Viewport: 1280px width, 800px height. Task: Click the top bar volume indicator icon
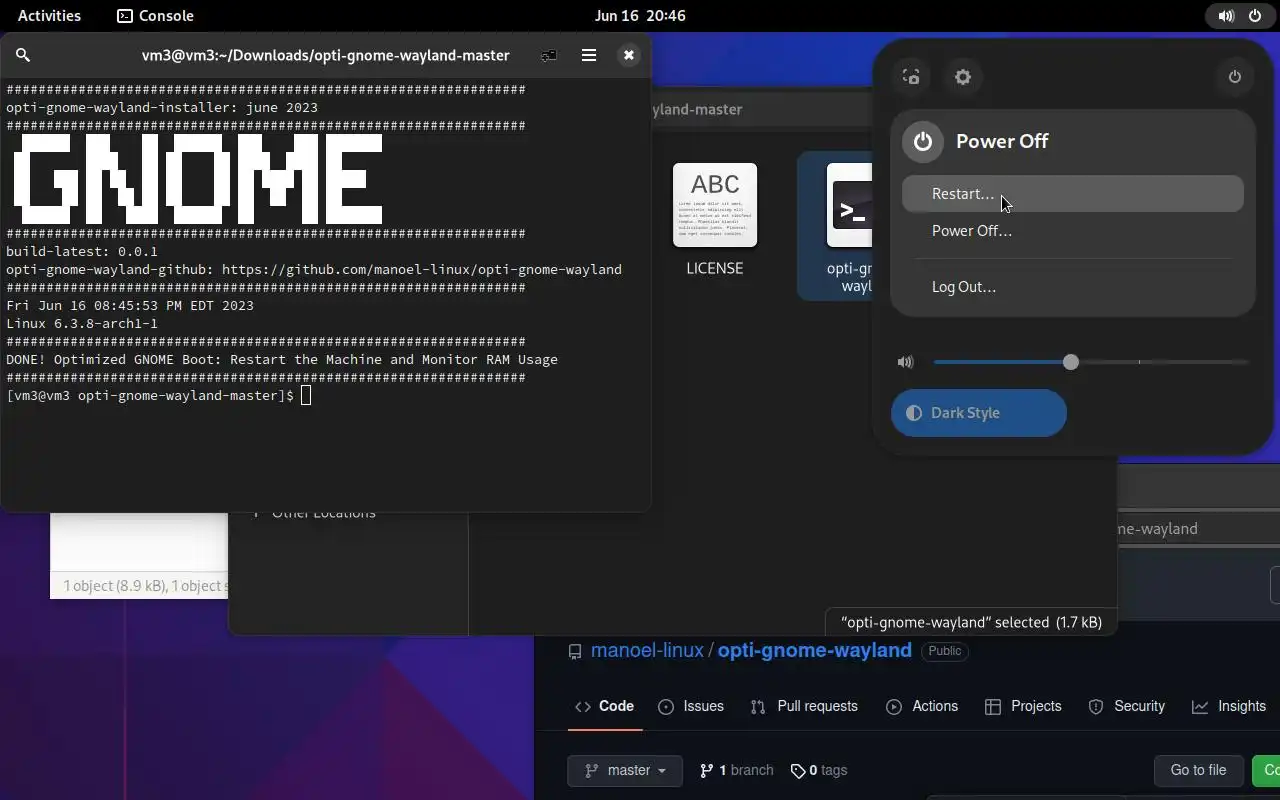(1226, 15)
